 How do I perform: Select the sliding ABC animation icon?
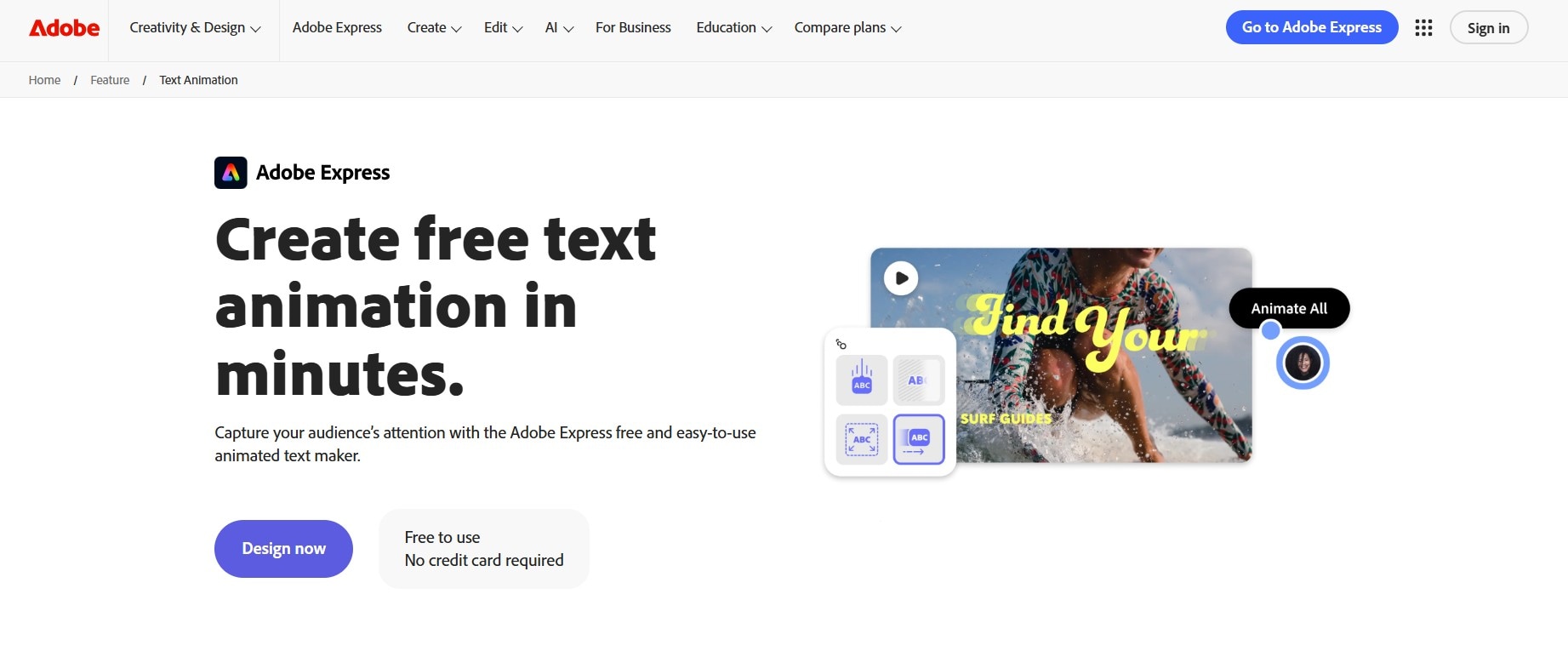(x=919, y=439)
